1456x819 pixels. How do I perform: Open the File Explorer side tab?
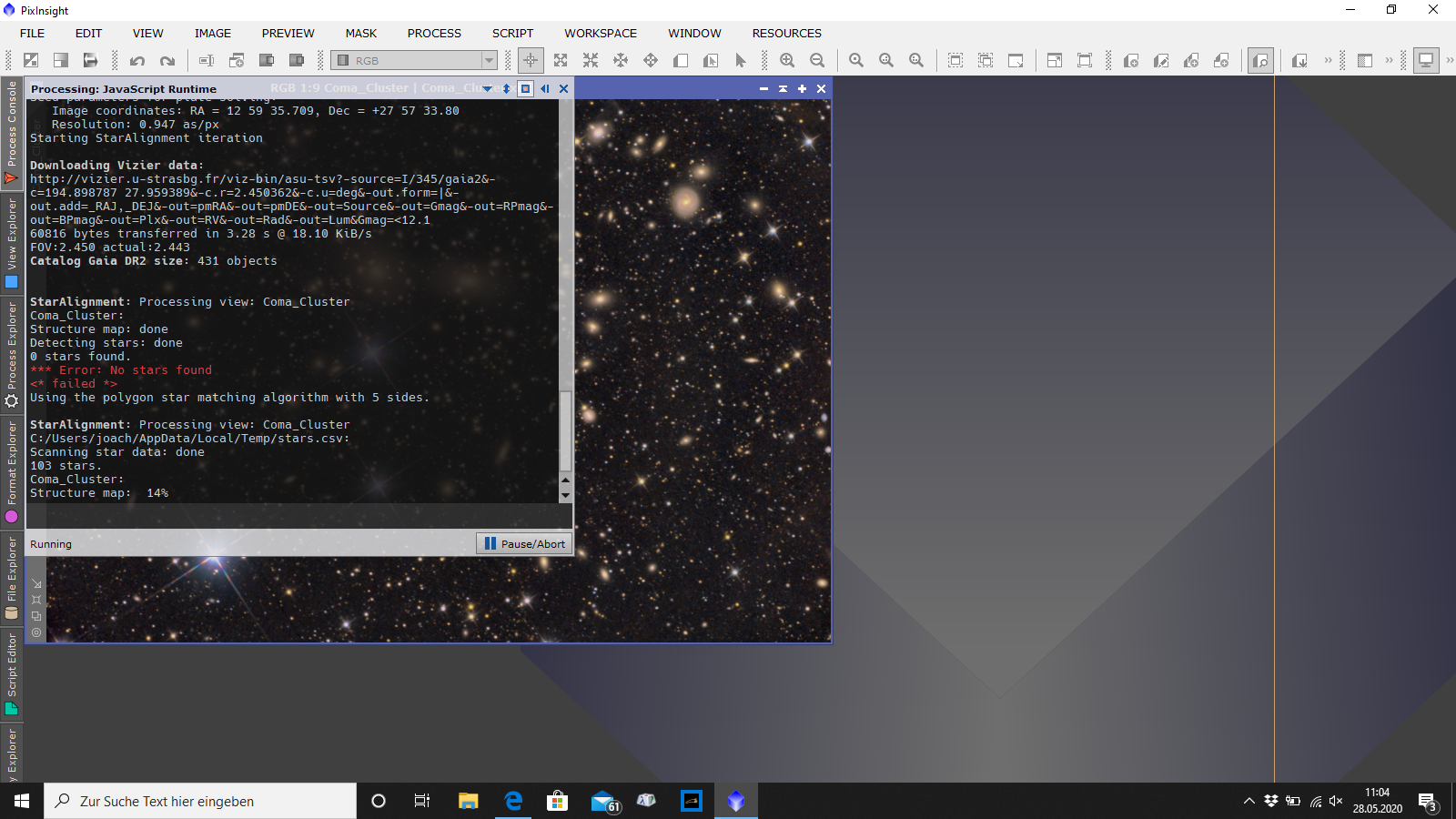click(x=12, y=579)
